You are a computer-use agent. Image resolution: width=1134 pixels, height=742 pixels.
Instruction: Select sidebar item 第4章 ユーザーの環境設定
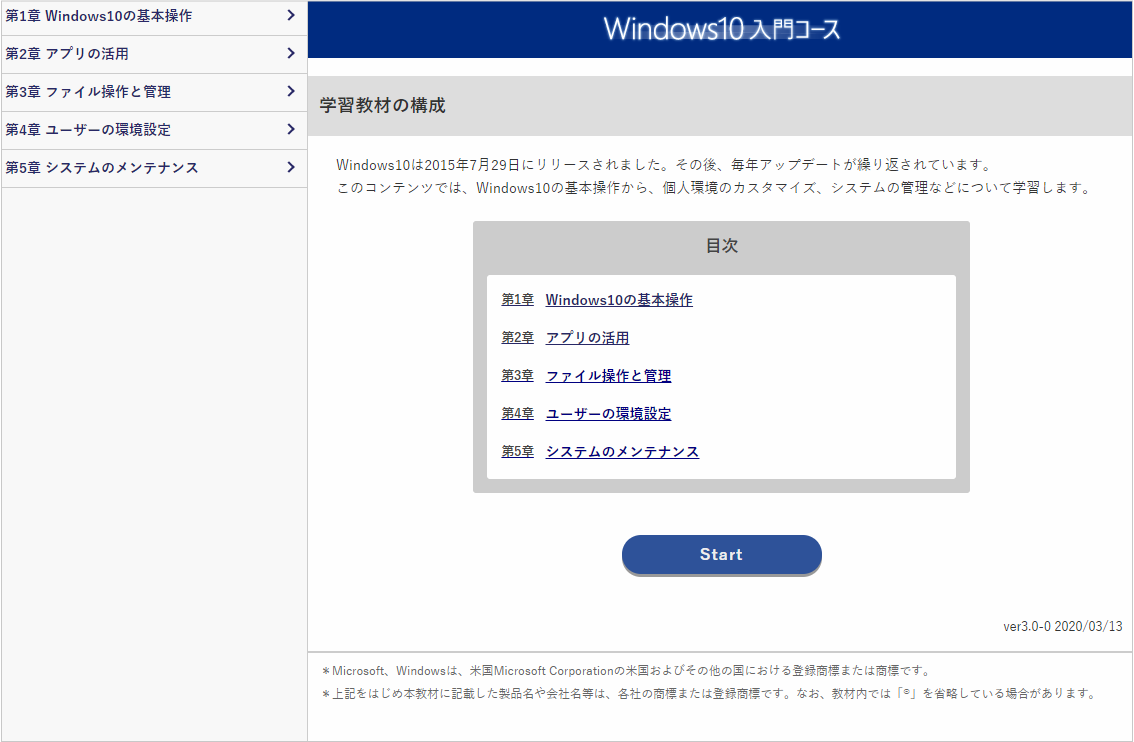coord(154,129)
